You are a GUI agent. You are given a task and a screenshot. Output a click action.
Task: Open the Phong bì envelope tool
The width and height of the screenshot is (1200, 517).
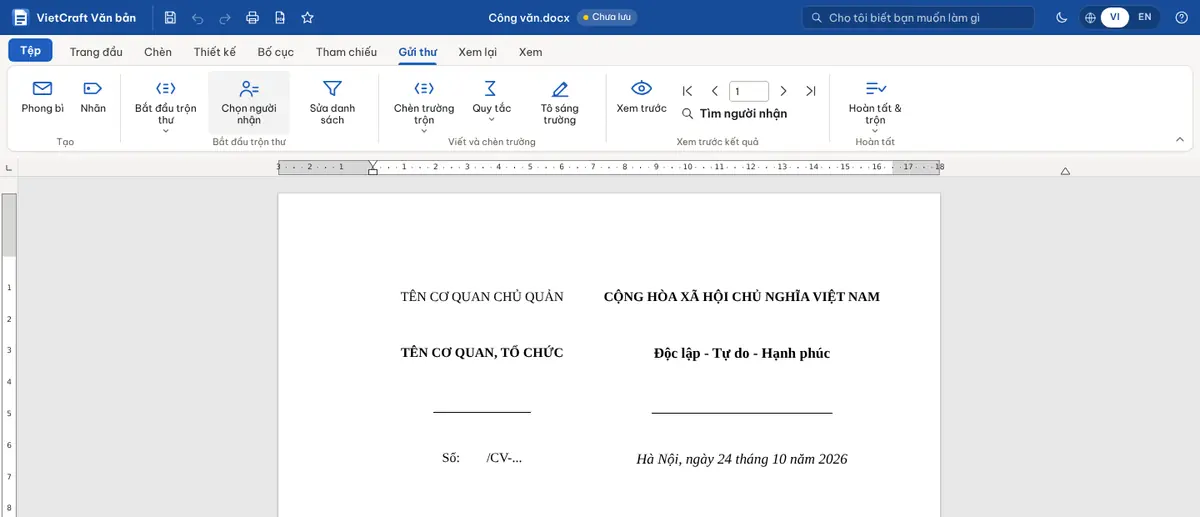coord(43,98)
